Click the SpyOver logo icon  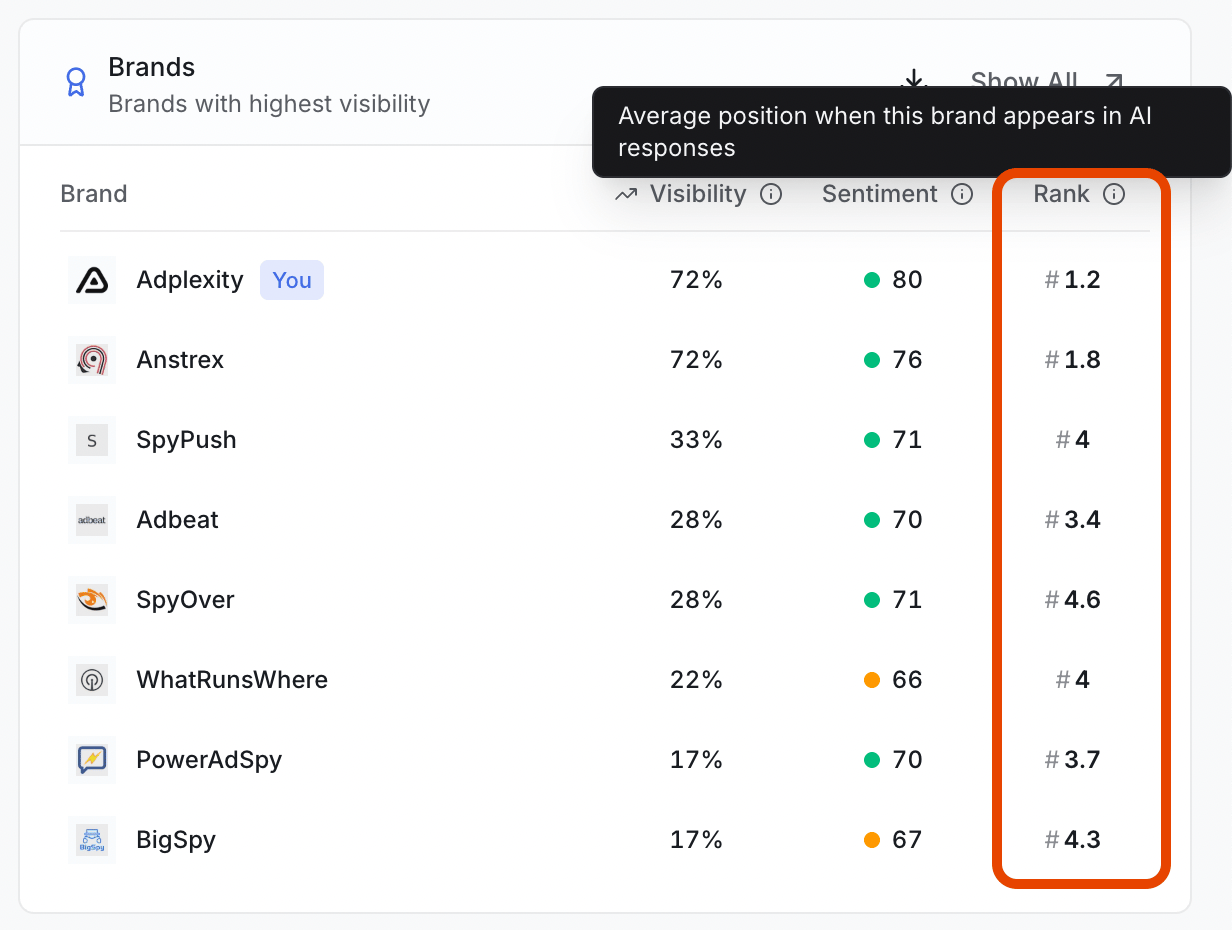tap(92, 600)
